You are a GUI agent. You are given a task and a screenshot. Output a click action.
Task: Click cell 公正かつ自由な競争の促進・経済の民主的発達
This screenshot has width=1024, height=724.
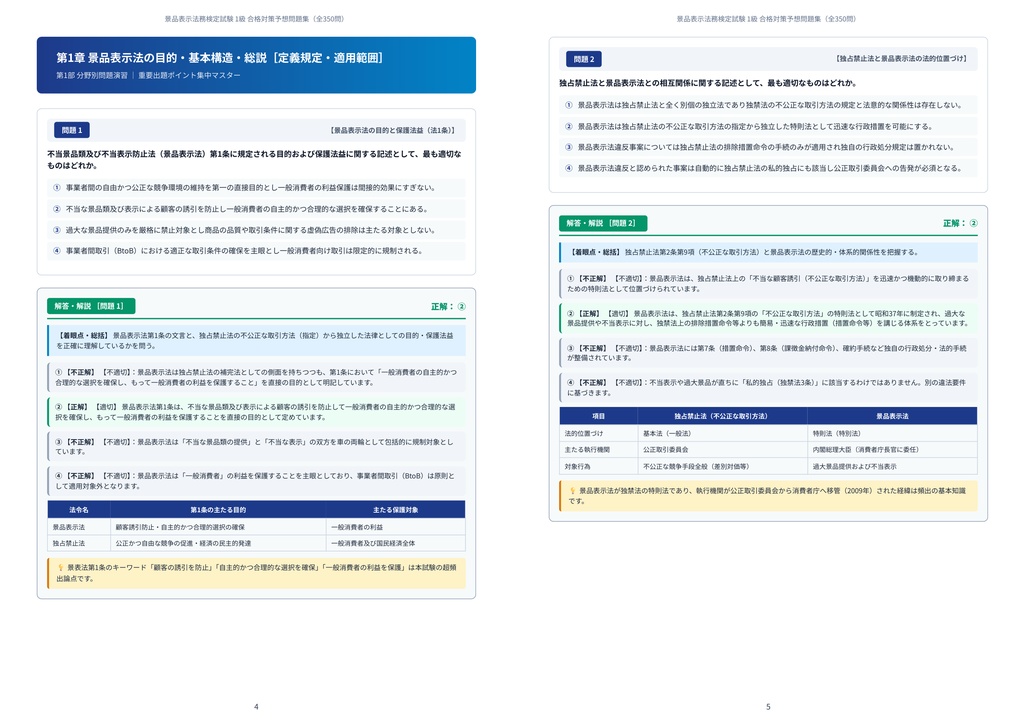click(x=218, y=543)
